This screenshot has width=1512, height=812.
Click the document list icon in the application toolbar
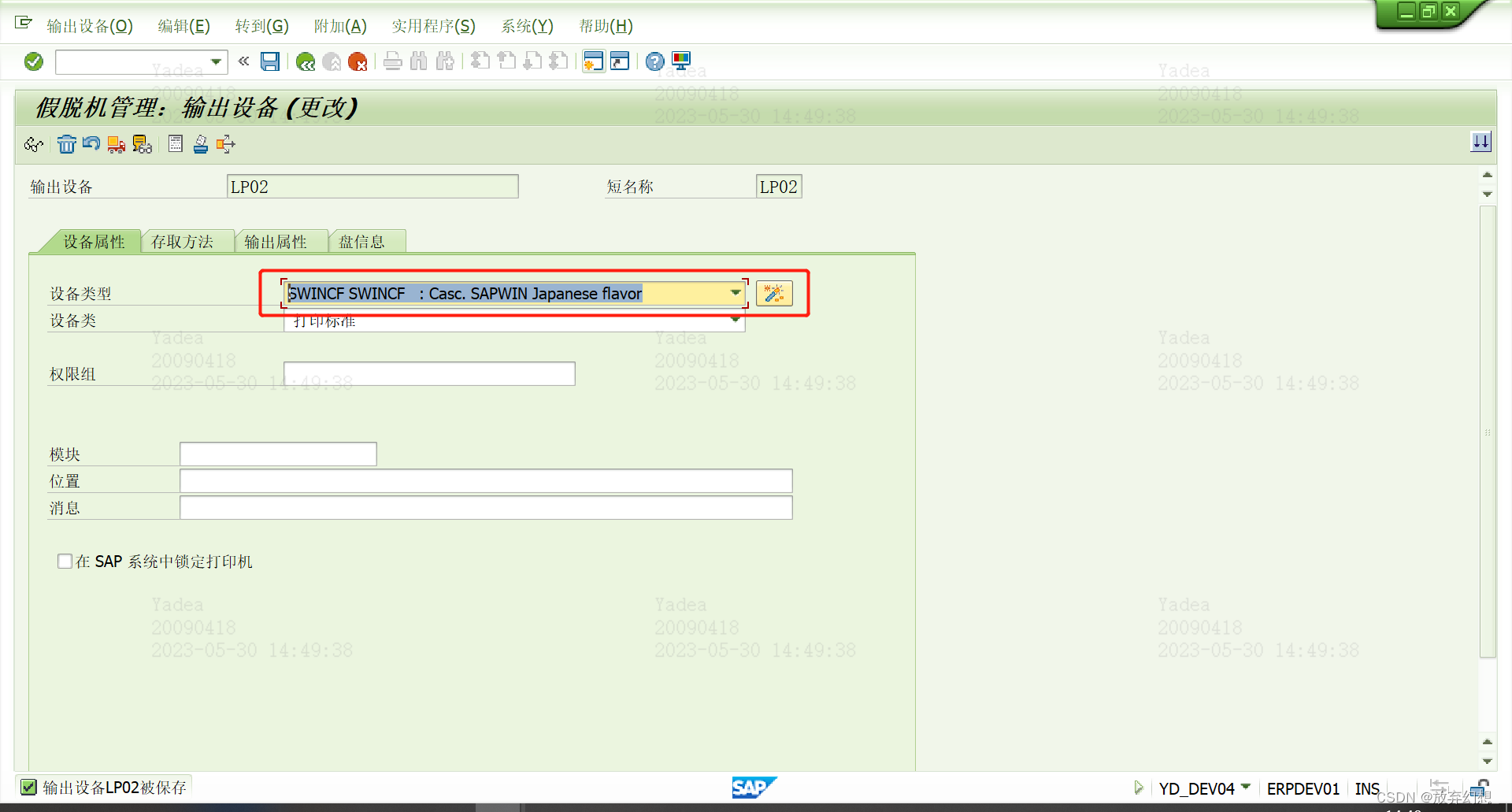coord(176,144)
